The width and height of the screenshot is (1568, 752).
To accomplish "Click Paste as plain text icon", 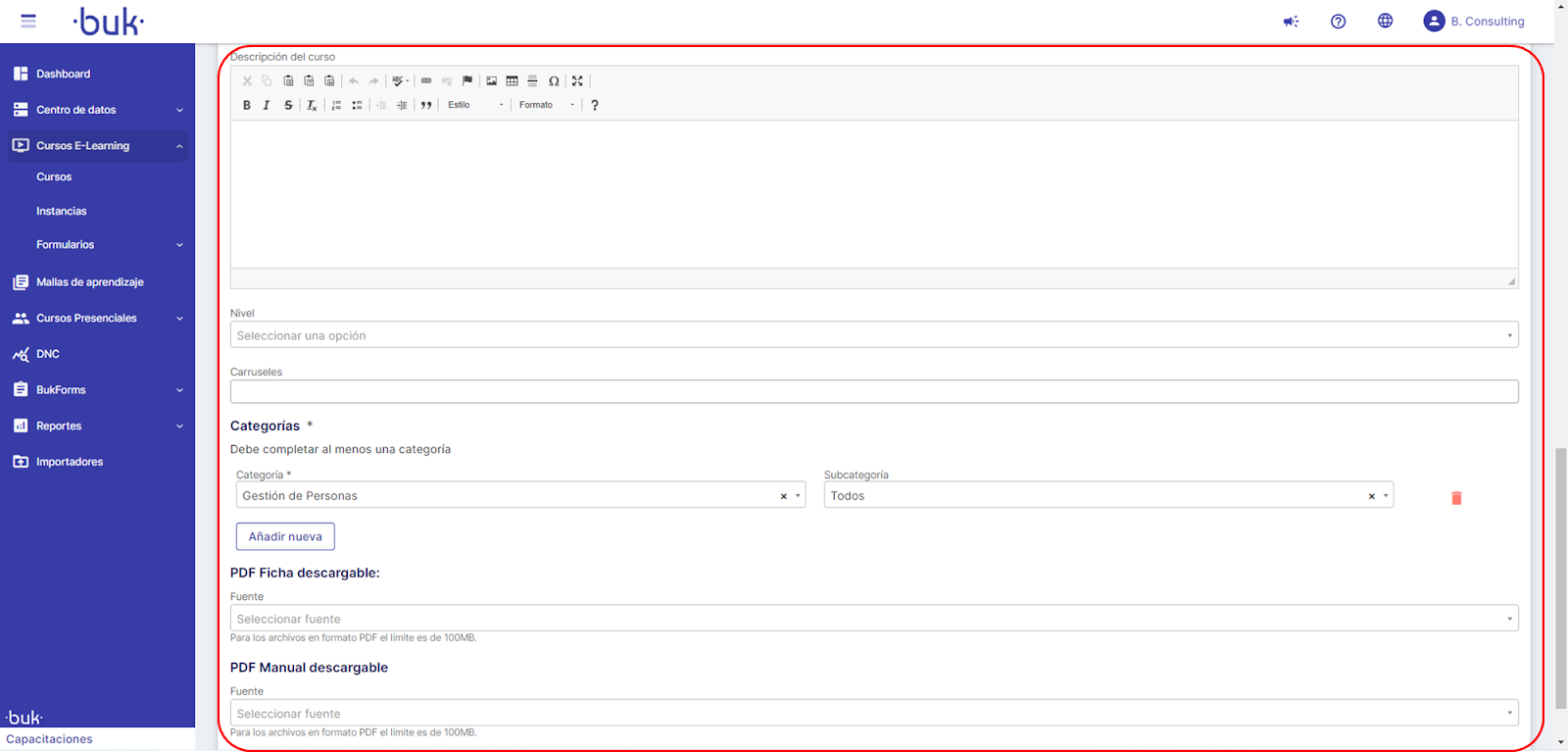I will (x=309, y=81).
